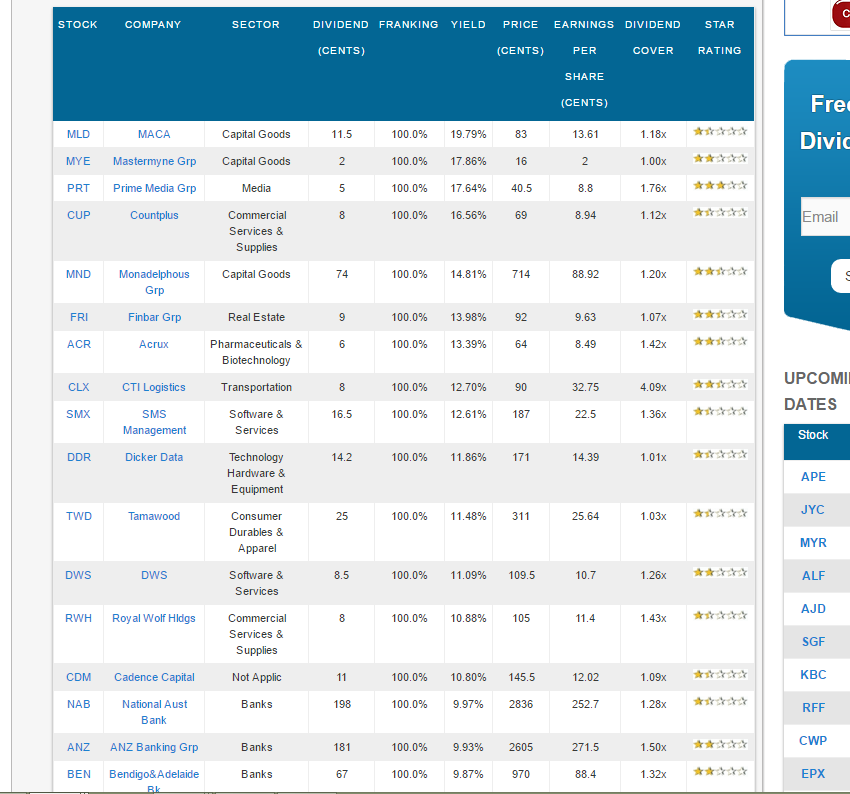Click the star rating for ANZ Banking row

point(720,744)
